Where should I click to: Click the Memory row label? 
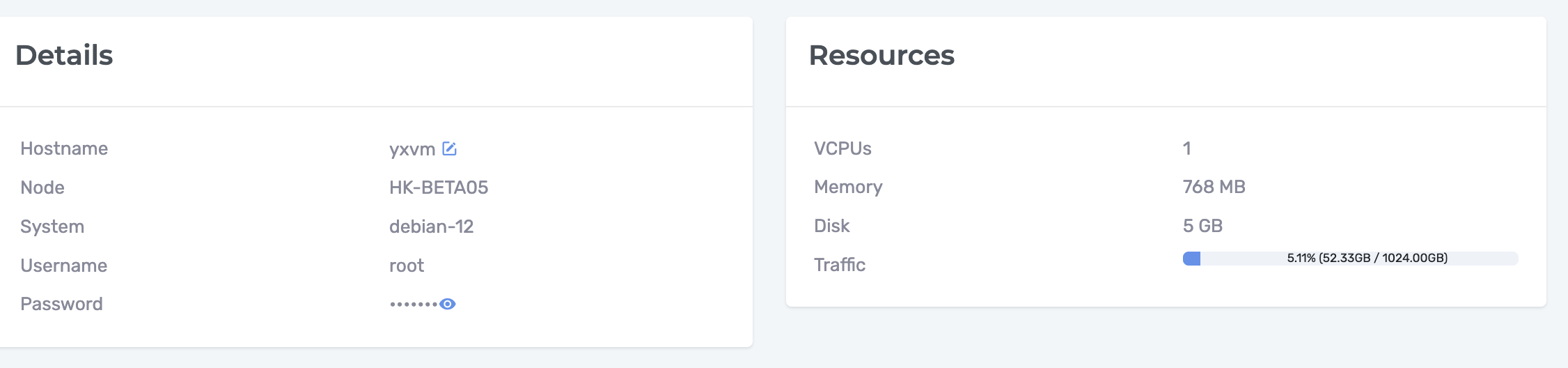pos(848,187)
